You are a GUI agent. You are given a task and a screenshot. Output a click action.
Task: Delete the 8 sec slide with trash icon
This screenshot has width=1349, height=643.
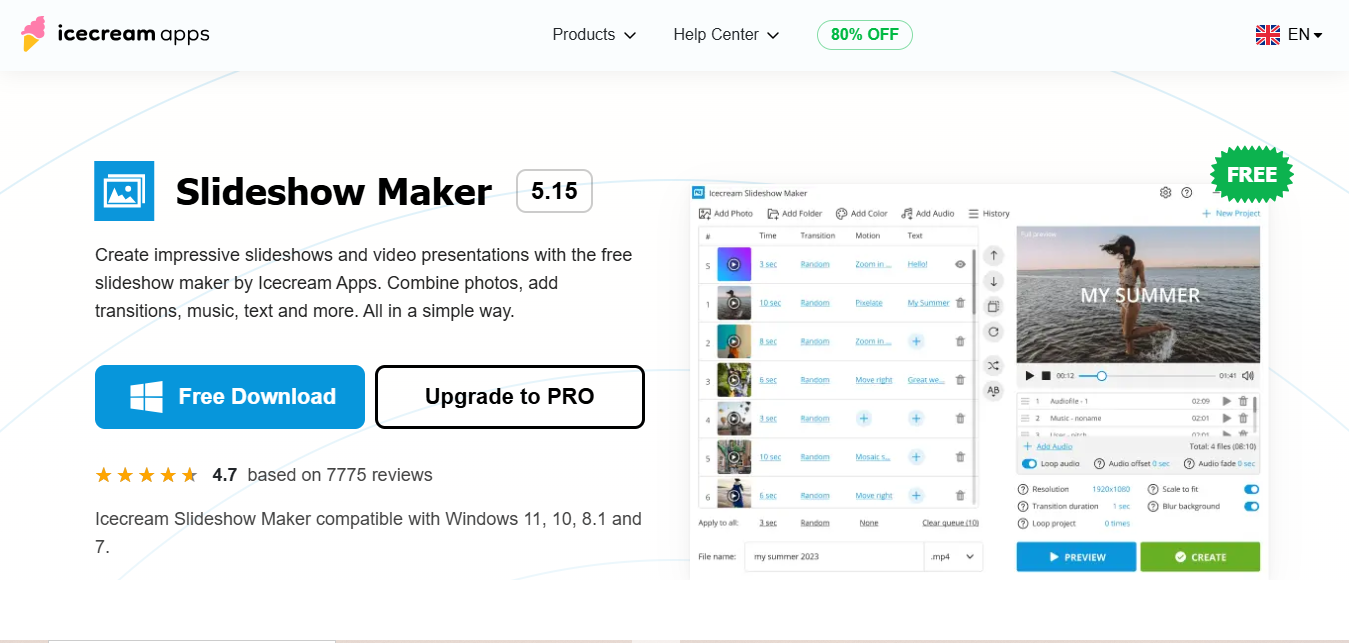pos(960,341)
